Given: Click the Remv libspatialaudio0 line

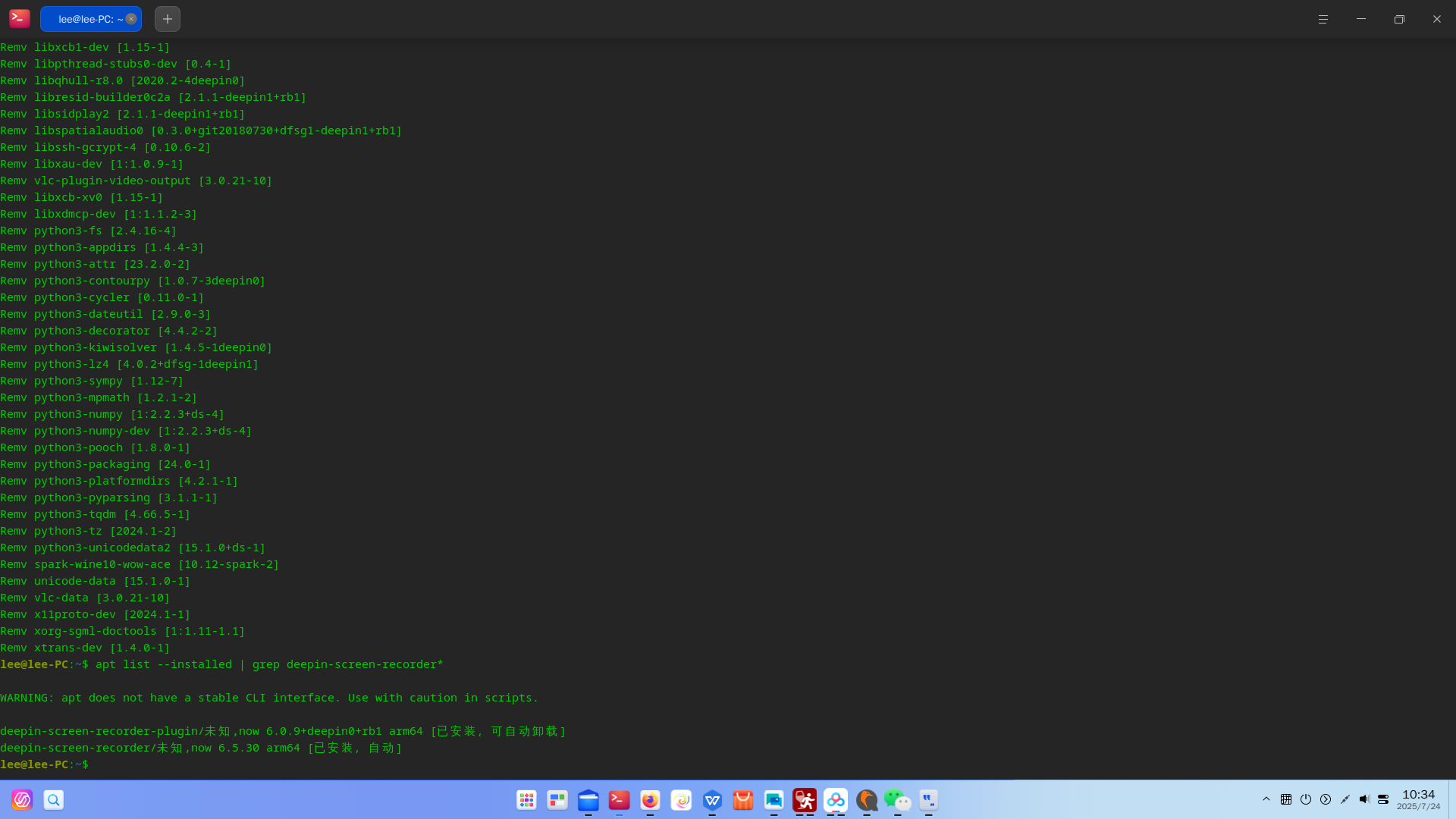Looking at the screenshot, I should [x=201, y=130].
